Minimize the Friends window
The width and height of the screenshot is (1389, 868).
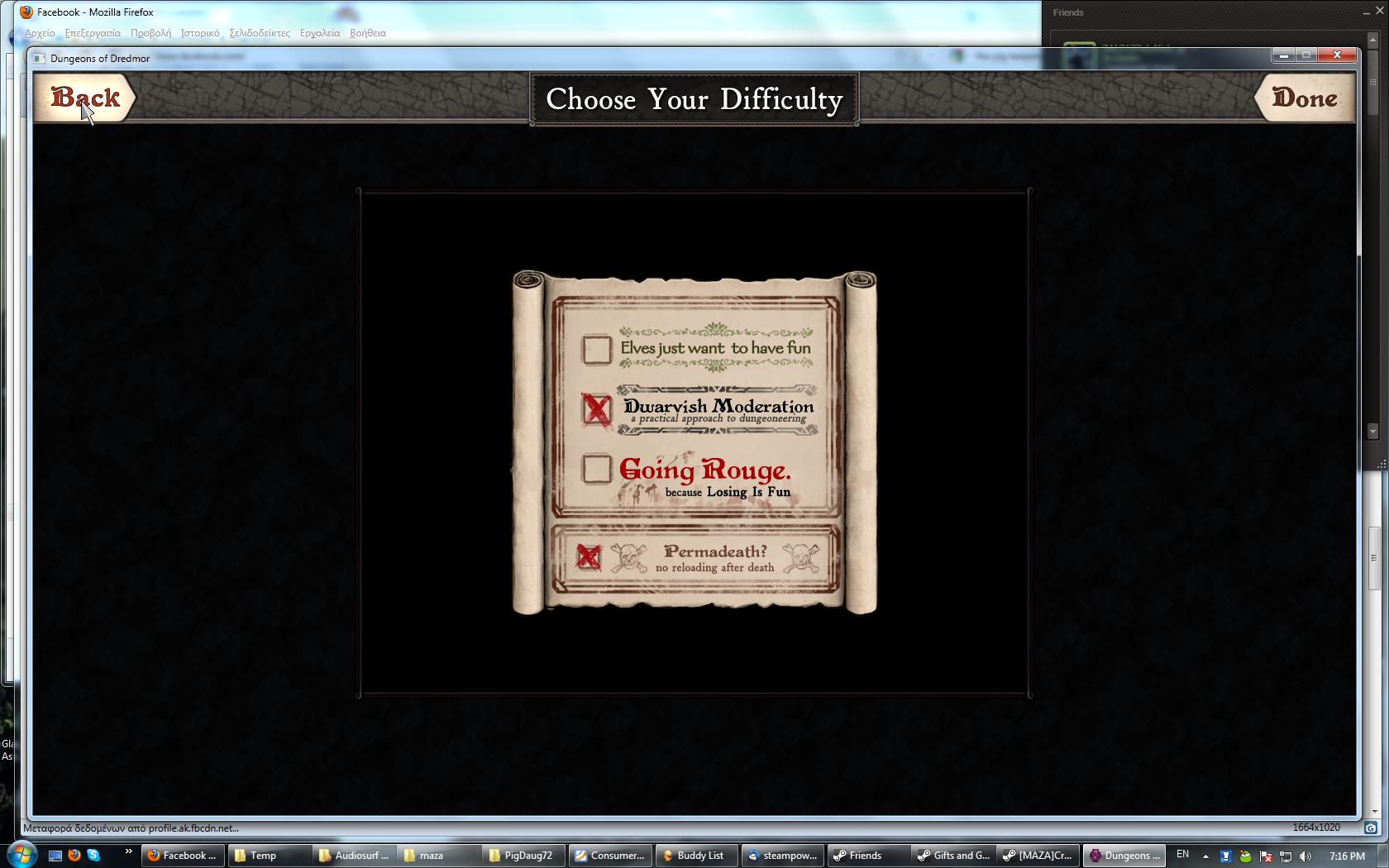(1366, 12)
